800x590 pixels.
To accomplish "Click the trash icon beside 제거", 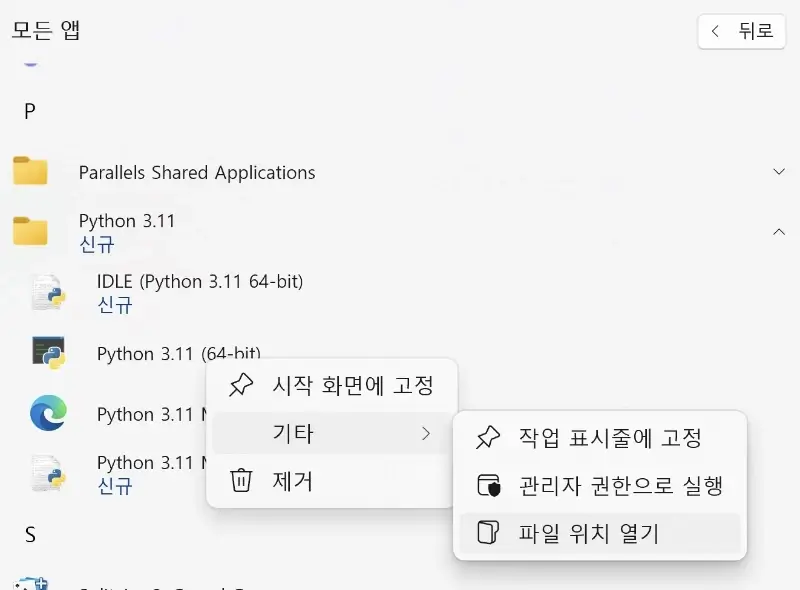I will coord(241,481).
